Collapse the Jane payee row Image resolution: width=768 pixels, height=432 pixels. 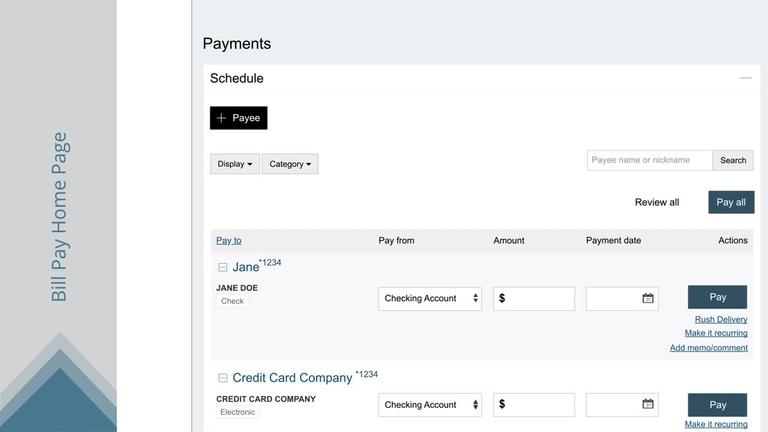223,267
